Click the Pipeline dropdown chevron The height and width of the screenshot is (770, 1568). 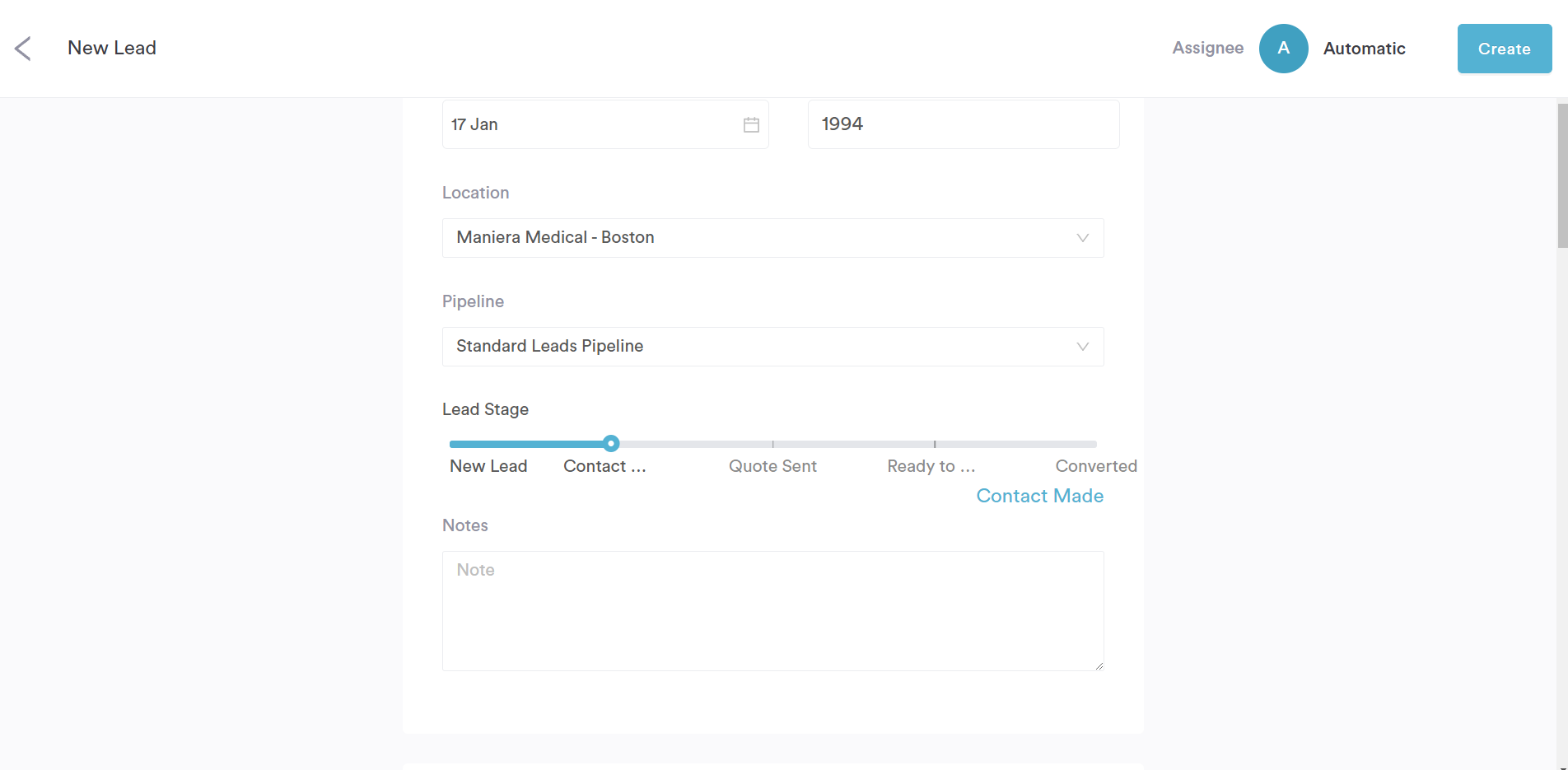point(1082,347)
